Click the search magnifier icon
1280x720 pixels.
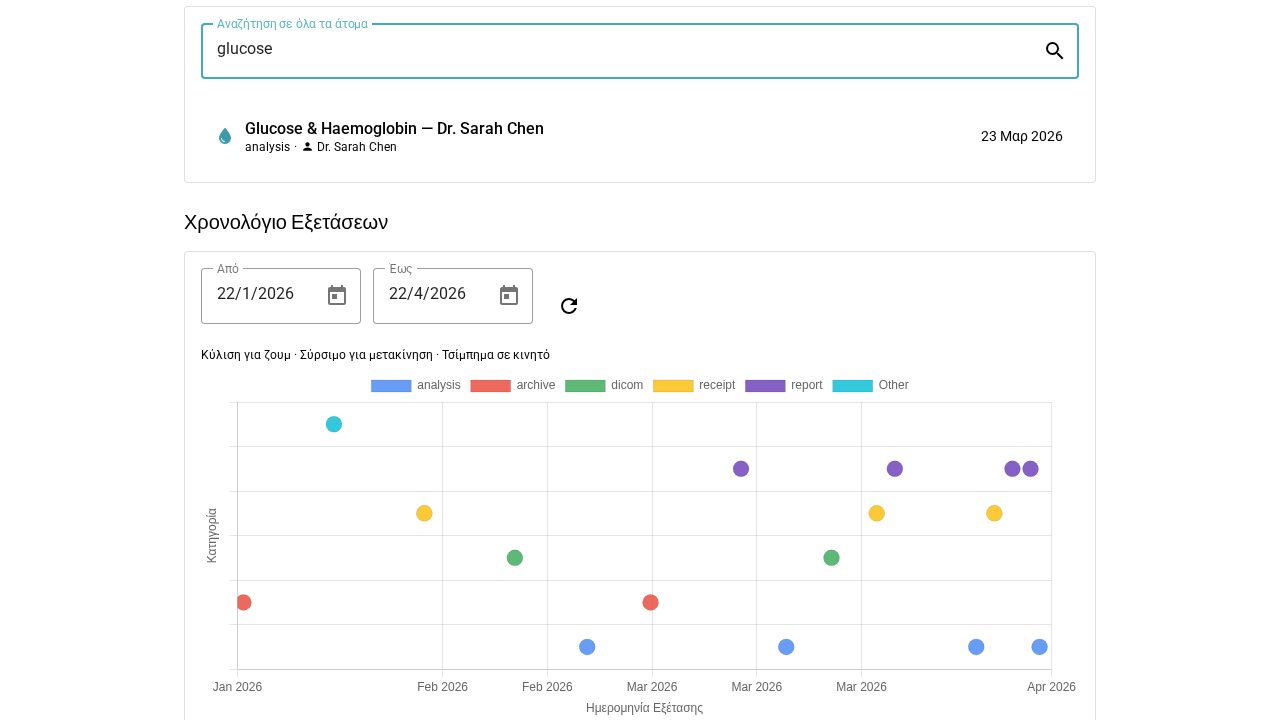coord(1054,51)
